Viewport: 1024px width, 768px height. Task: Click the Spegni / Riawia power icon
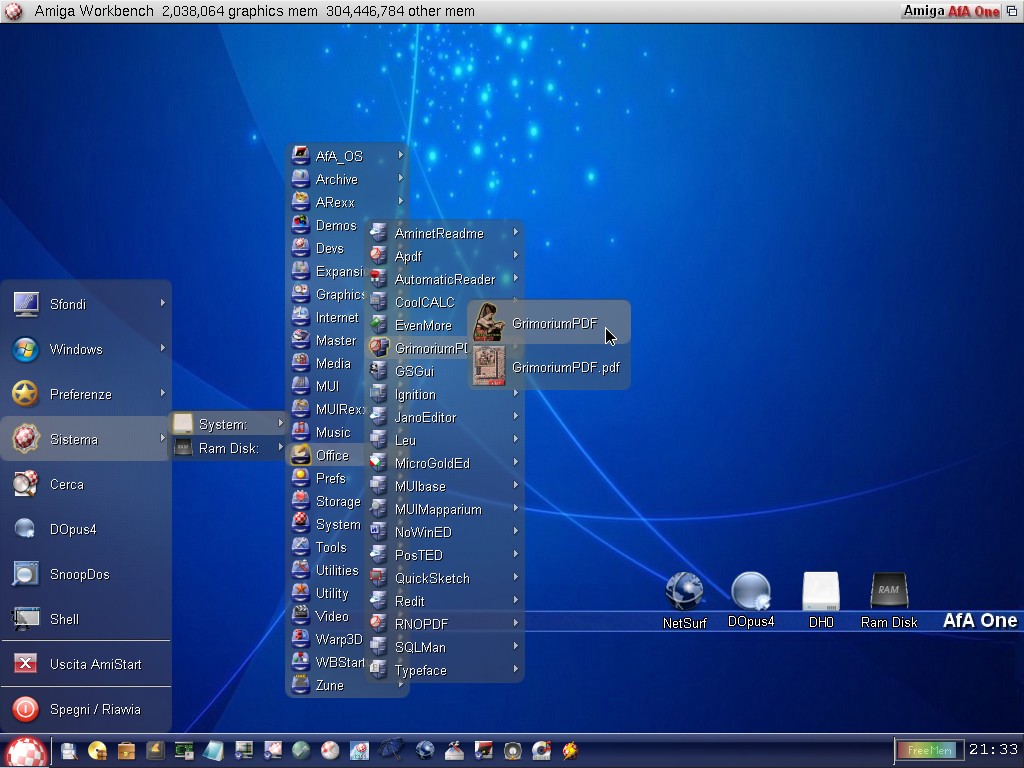point(26,709)
